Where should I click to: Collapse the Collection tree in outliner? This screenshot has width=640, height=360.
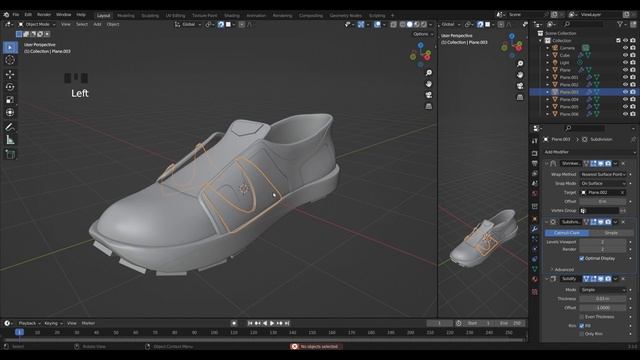[x=540, y=40]
